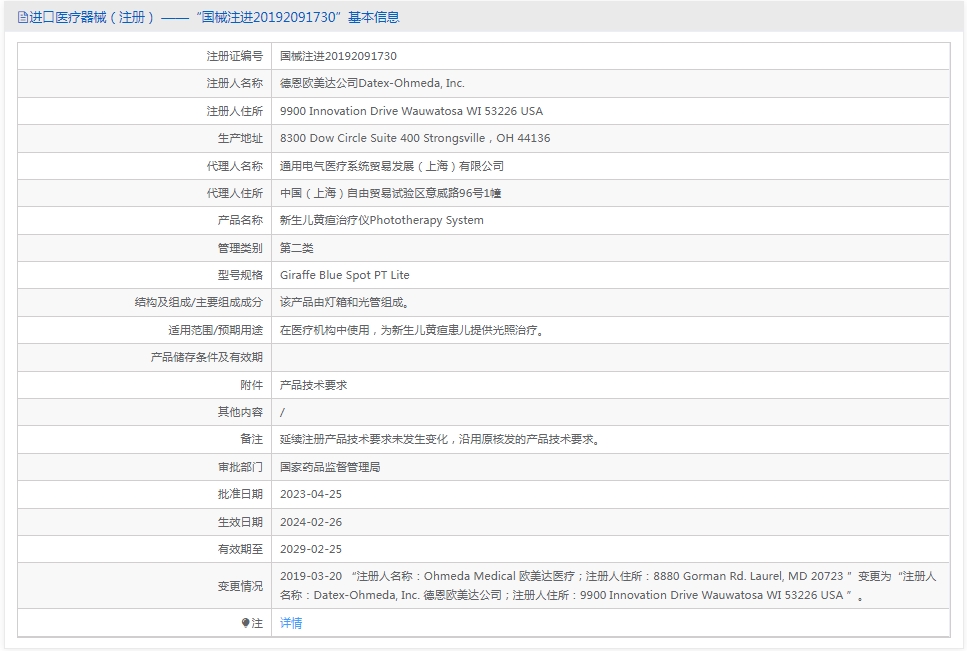Select product name 新生儿黄疸治疗仪Phototherapy System

tap(382, 220)
